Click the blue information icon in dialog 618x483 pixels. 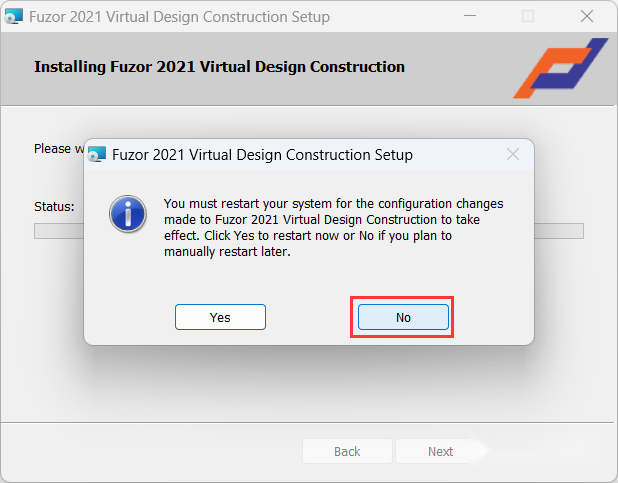coord(128,214)
